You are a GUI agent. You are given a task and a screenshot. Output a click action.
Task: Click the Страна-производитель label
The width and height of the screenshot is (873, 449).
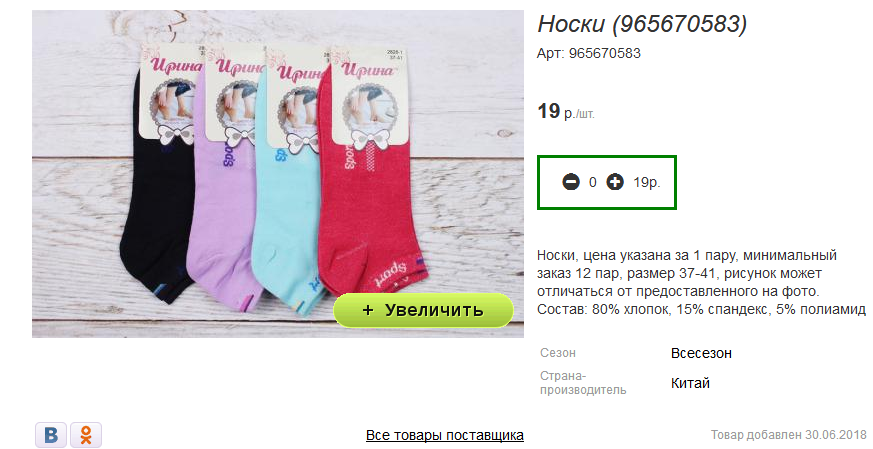click(583, 383)
